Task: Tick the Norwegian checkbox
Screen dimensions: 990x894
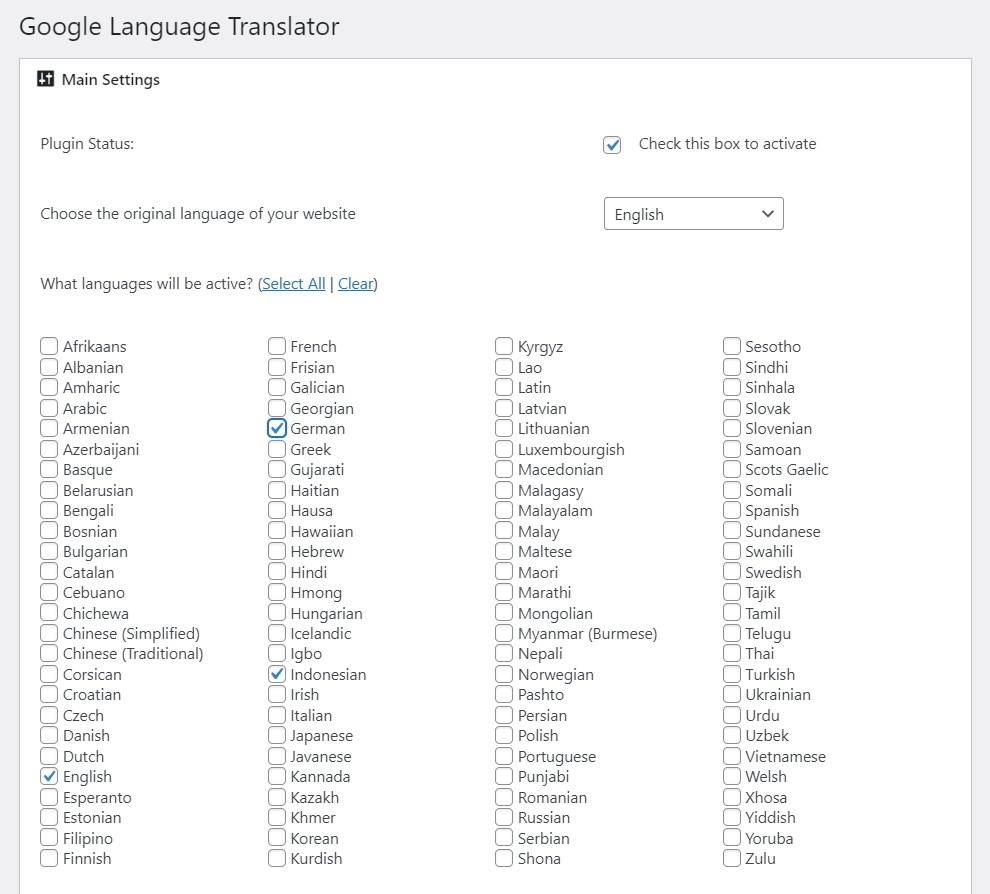Action: [x=504, y=674]
